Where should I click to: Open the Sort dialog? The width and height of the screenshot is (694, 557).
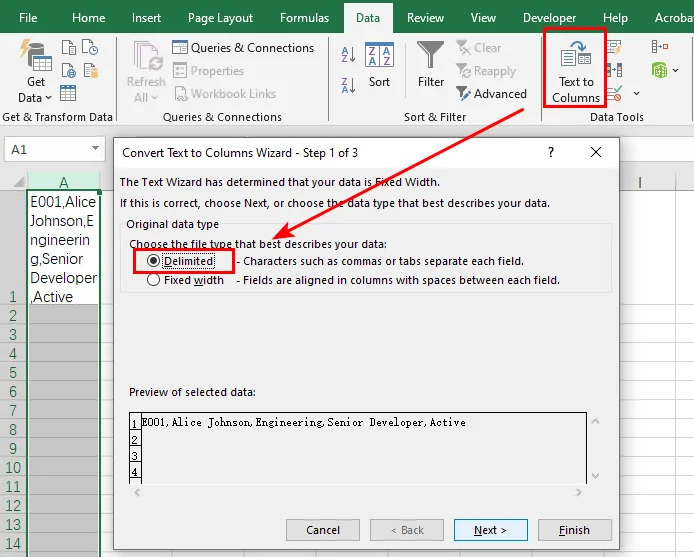pyautogui.click(x=379, y=65)
